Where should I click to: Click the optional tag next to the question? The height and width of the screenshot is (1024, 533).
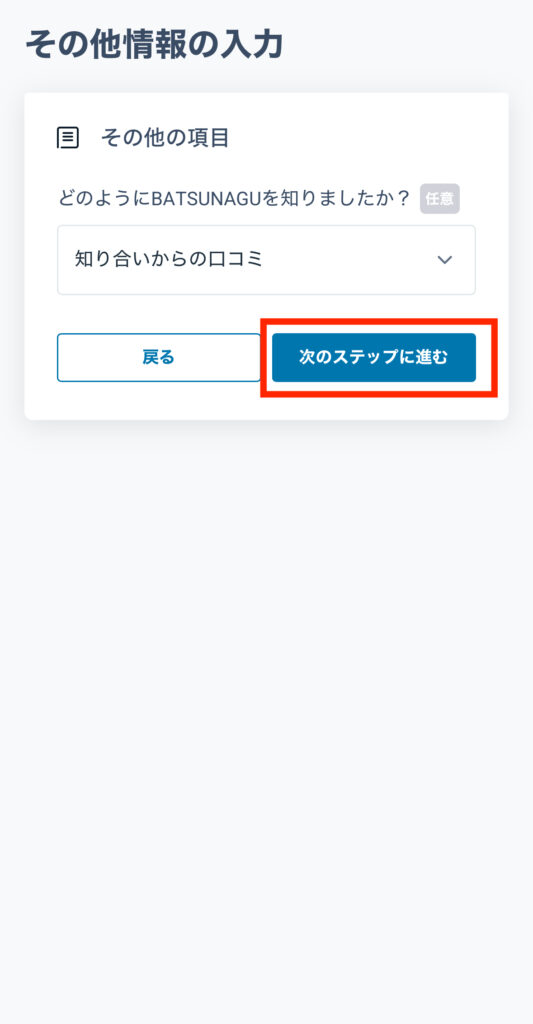(x=440, y=199)
